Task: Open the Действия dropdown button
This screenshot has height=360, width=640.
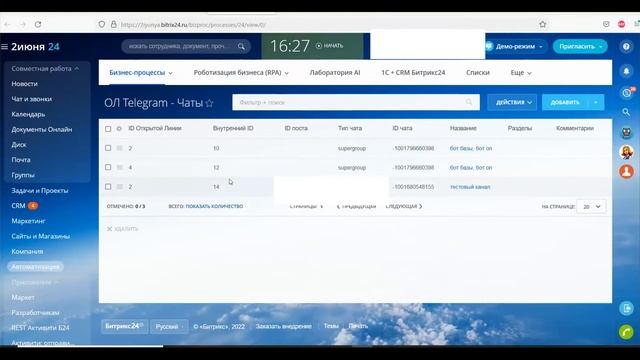Action: coord(512,102)
